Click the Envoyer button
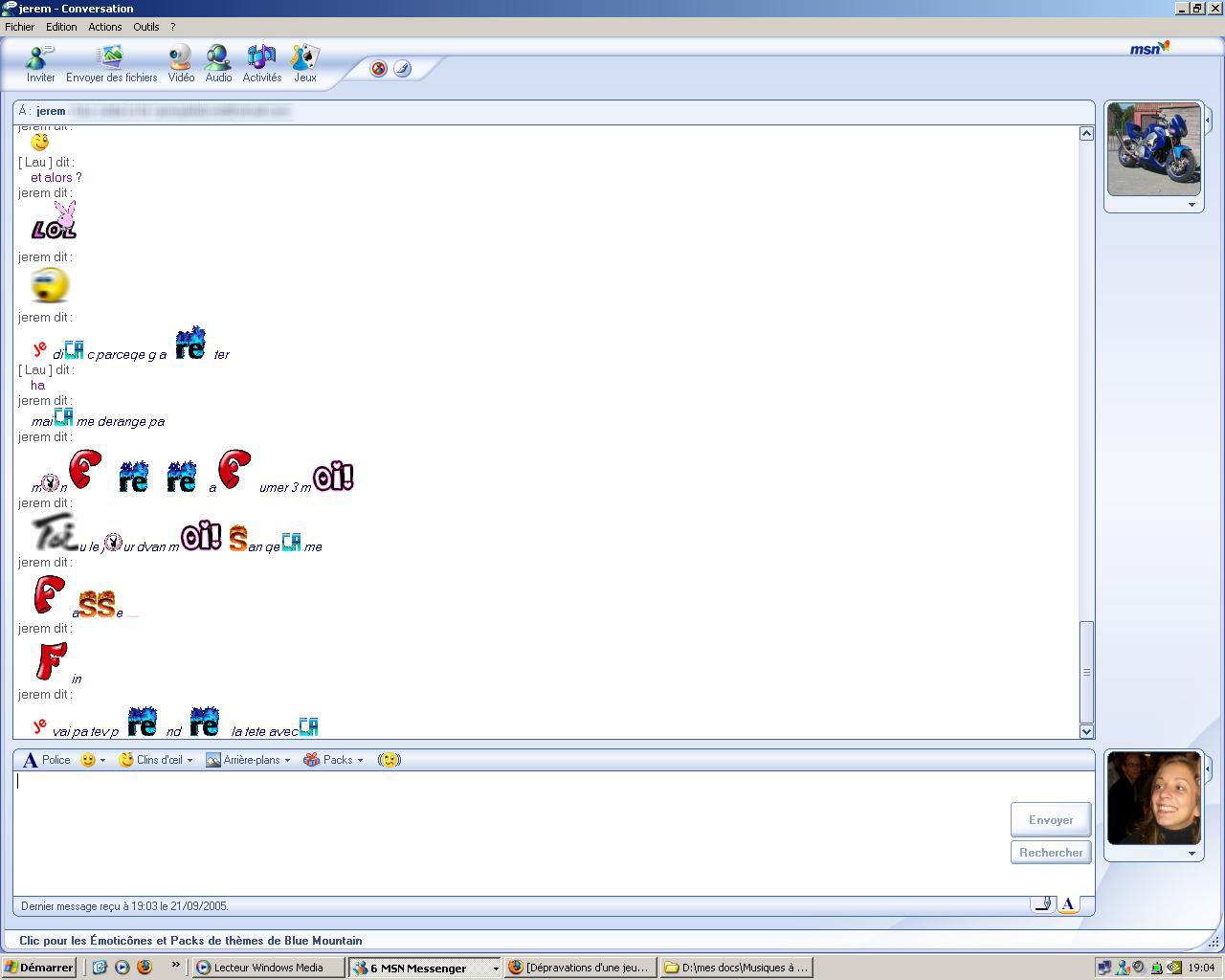 pos(1051,820)
